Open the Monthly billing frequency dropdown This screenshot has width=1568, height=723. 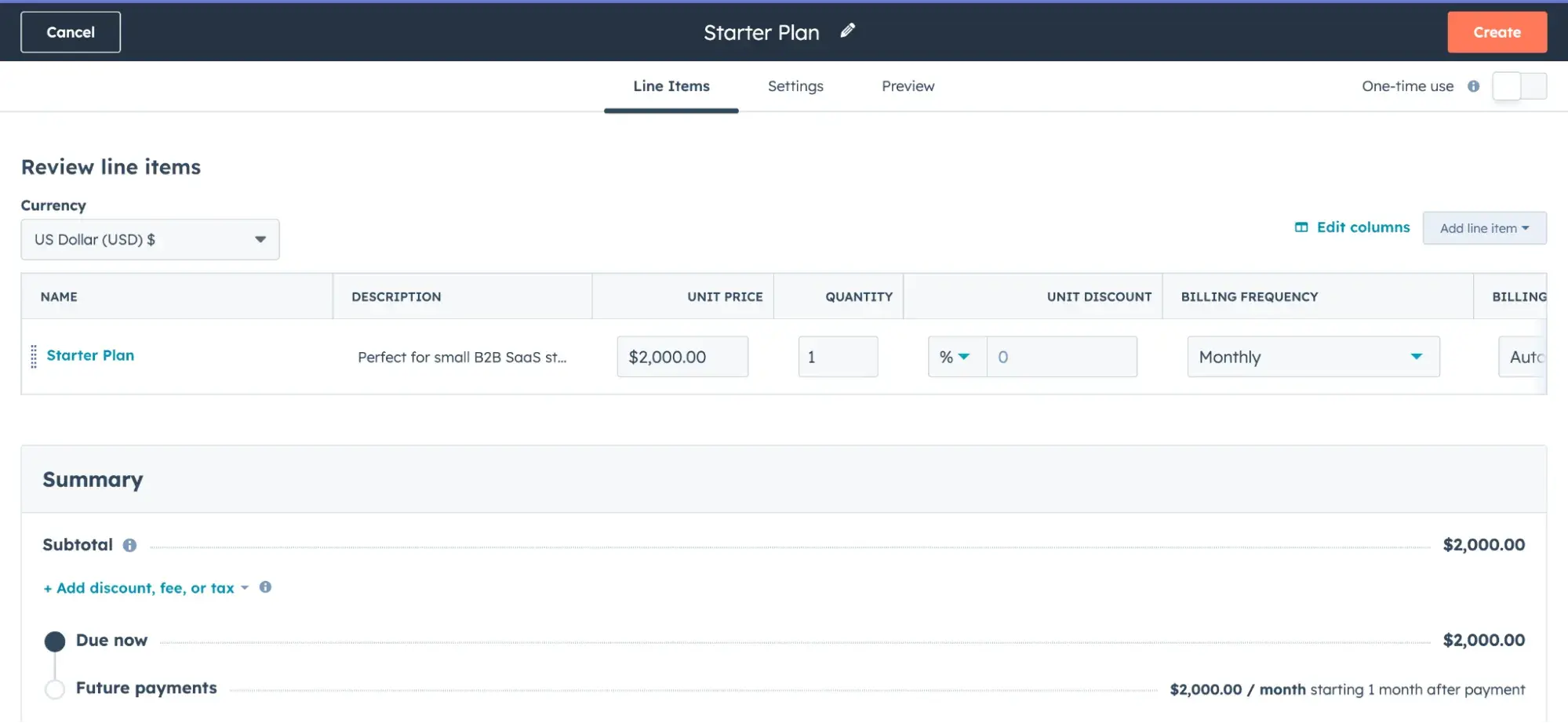click(1312, 357)
